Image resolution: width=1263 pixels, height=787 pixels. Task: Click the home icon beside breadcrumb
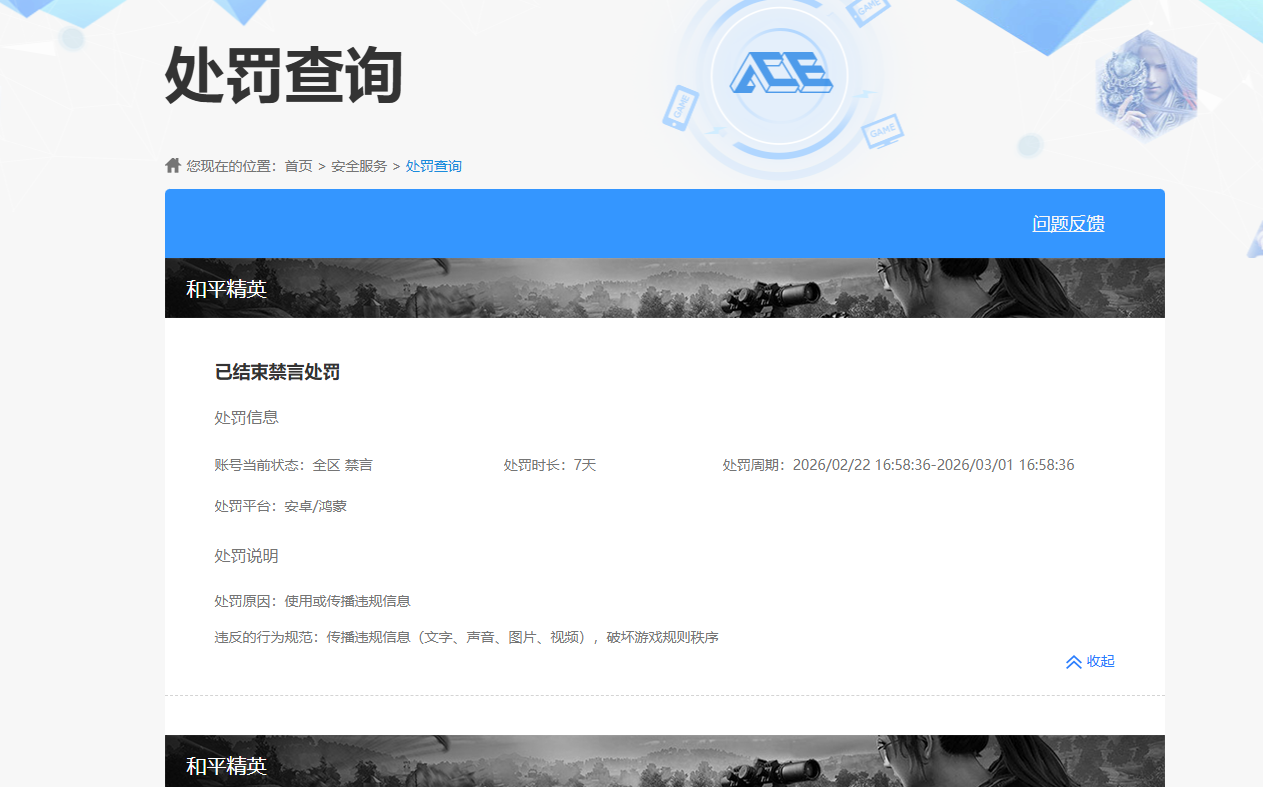pyautogui.click(x=172, y=164)
